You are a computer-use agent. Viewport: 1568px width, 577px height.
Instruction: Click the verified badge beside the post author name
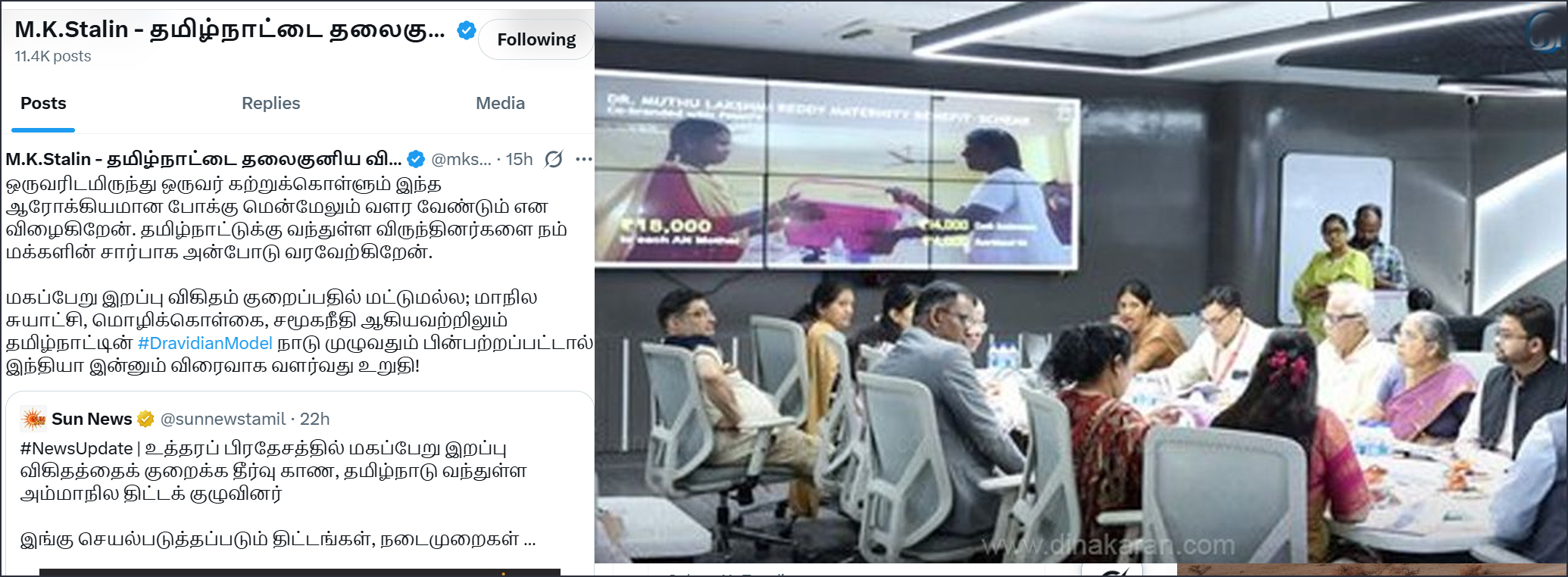tap(416, 159)
